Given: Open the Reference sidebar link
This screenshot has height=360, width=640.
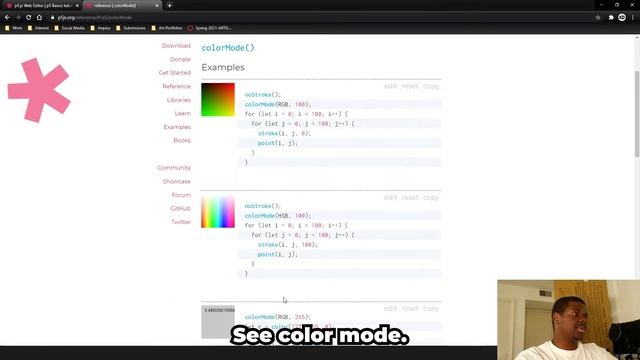Looking at the screenshot, I should point(176,86).
